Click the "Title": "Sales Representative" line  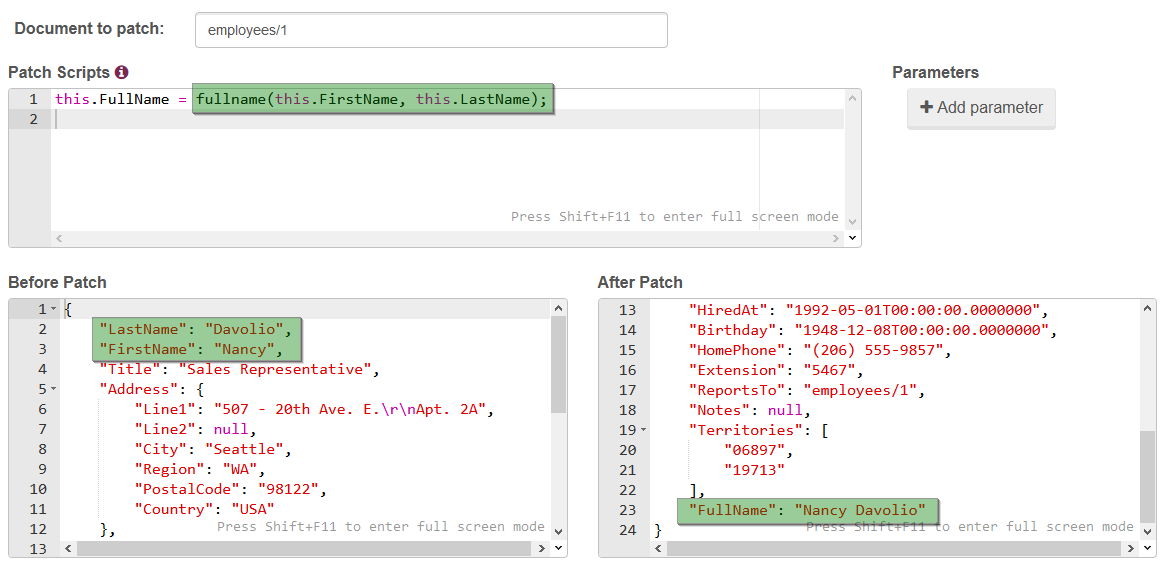point(240,369)
